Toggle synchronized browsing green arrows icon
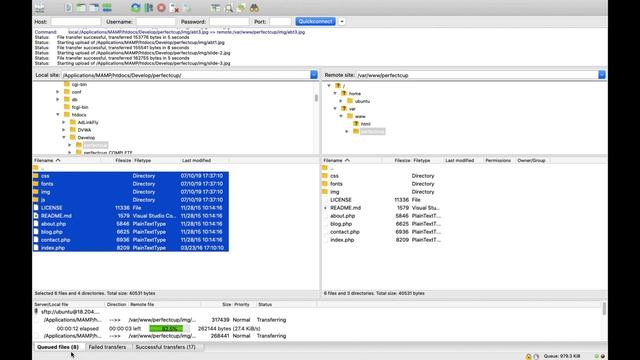640x360 pixels. (x=241, y=7)
